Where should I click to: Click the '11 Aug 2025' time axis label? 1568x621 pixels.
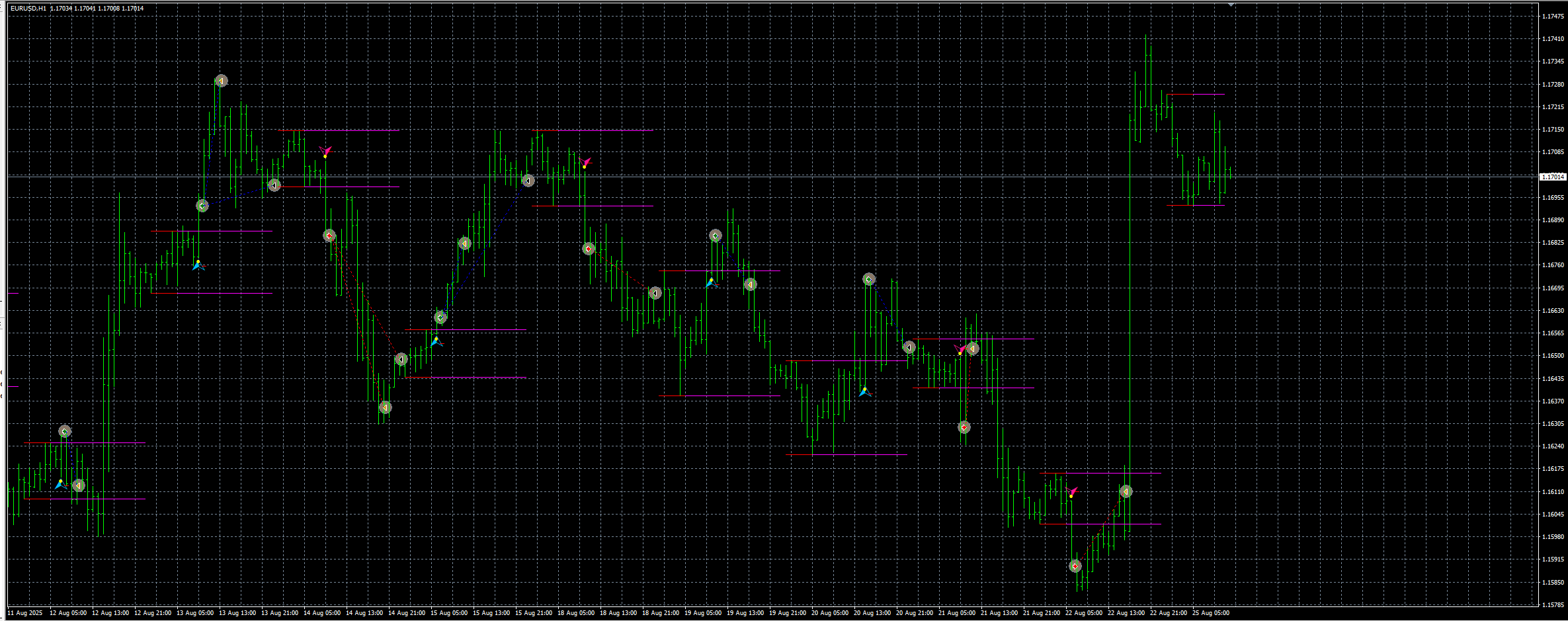(x=25, y=613)
